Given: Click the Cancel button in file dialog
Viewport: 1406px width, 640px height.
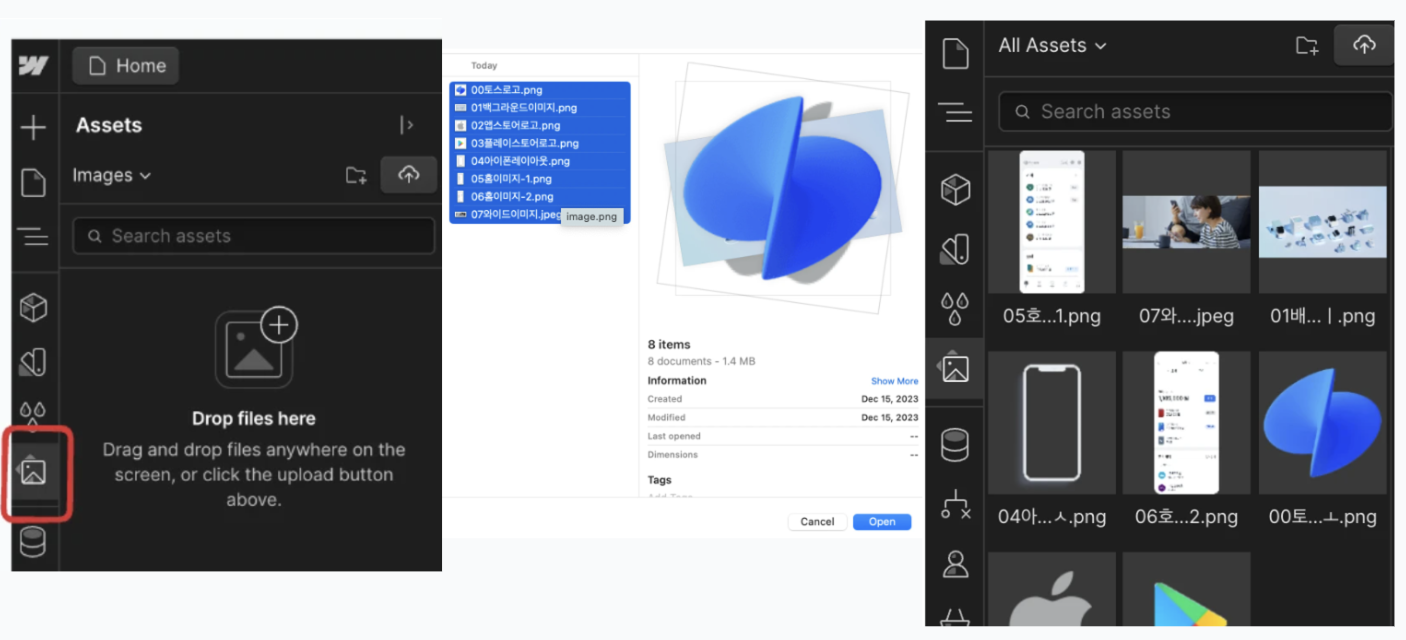Looking at the screenshot, I should click(817, 522).
